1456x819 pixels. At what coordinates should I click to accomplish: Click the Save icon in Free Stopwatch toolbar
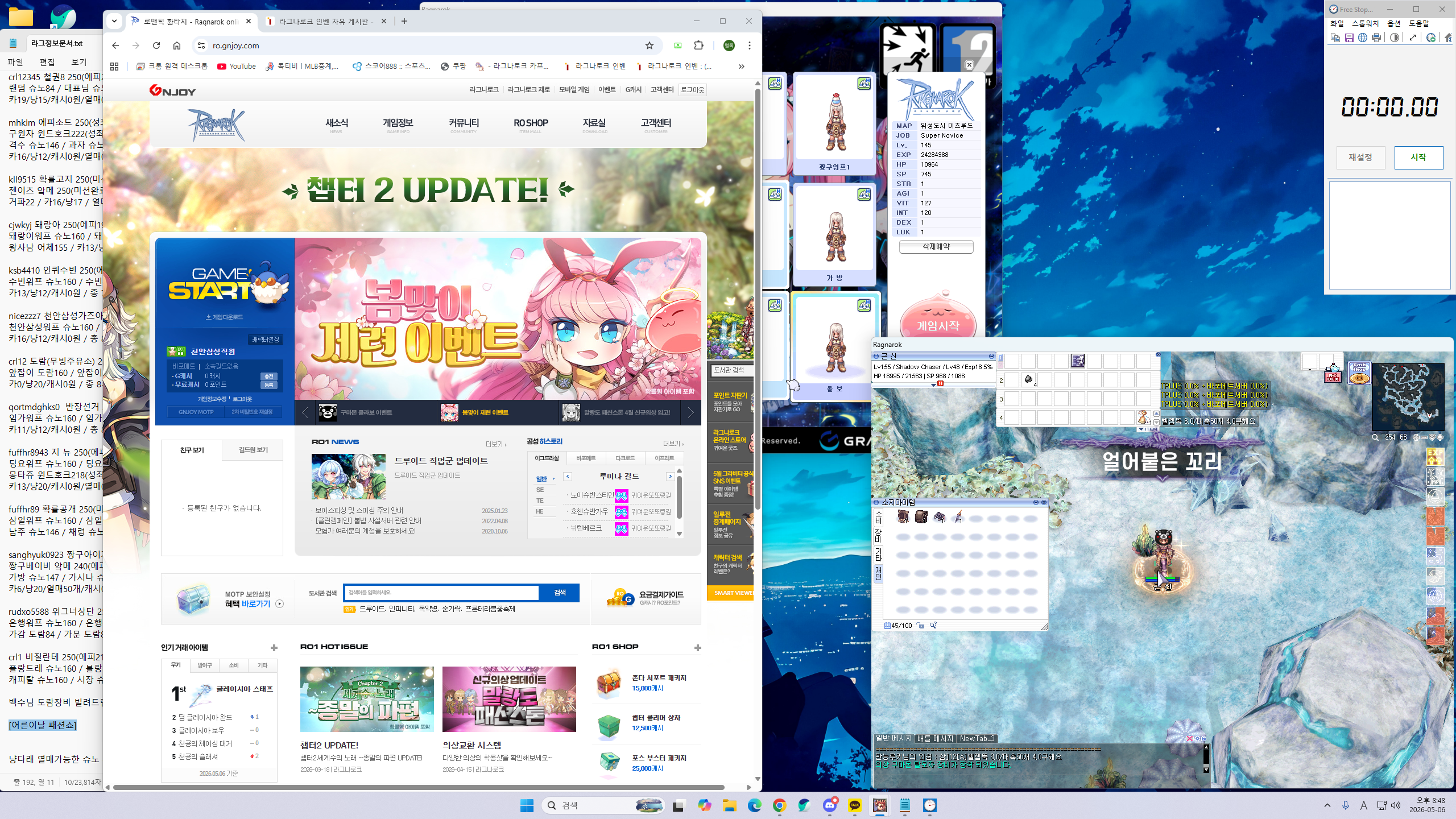click(1349, 38)
